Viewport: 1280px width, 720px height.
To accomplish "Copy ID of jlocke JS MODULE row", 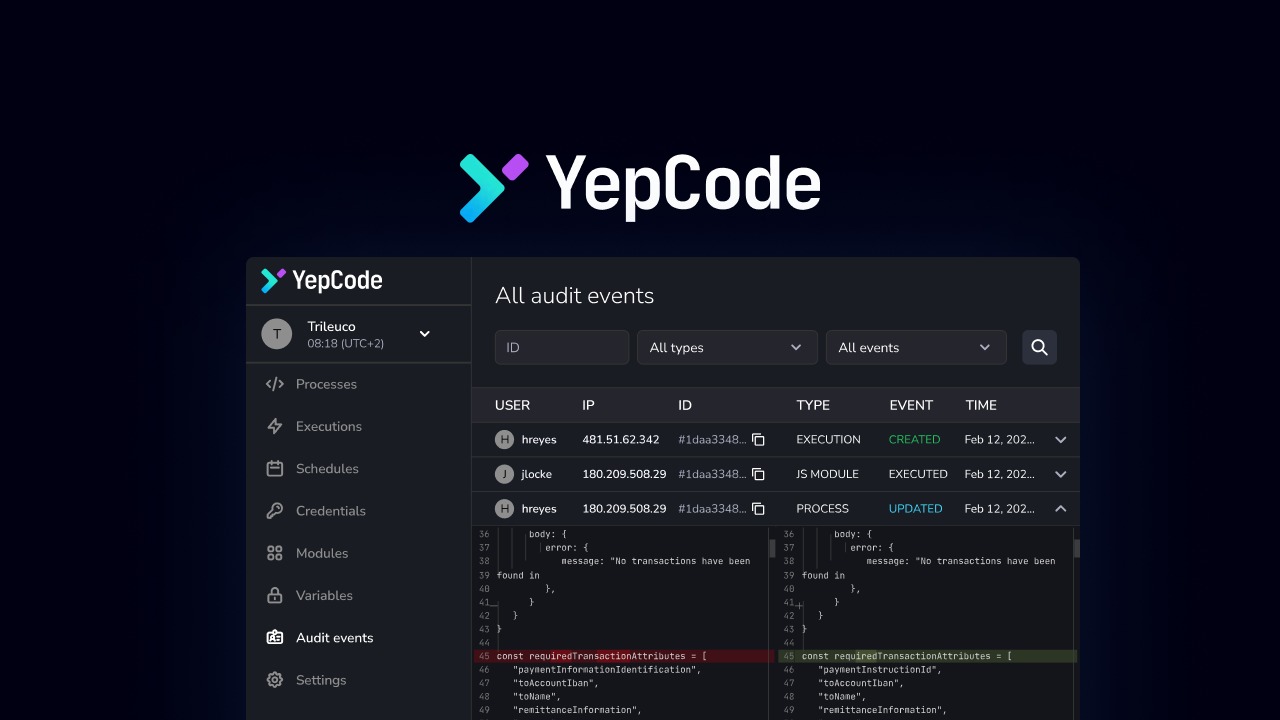I will click(x=758, y=474).
